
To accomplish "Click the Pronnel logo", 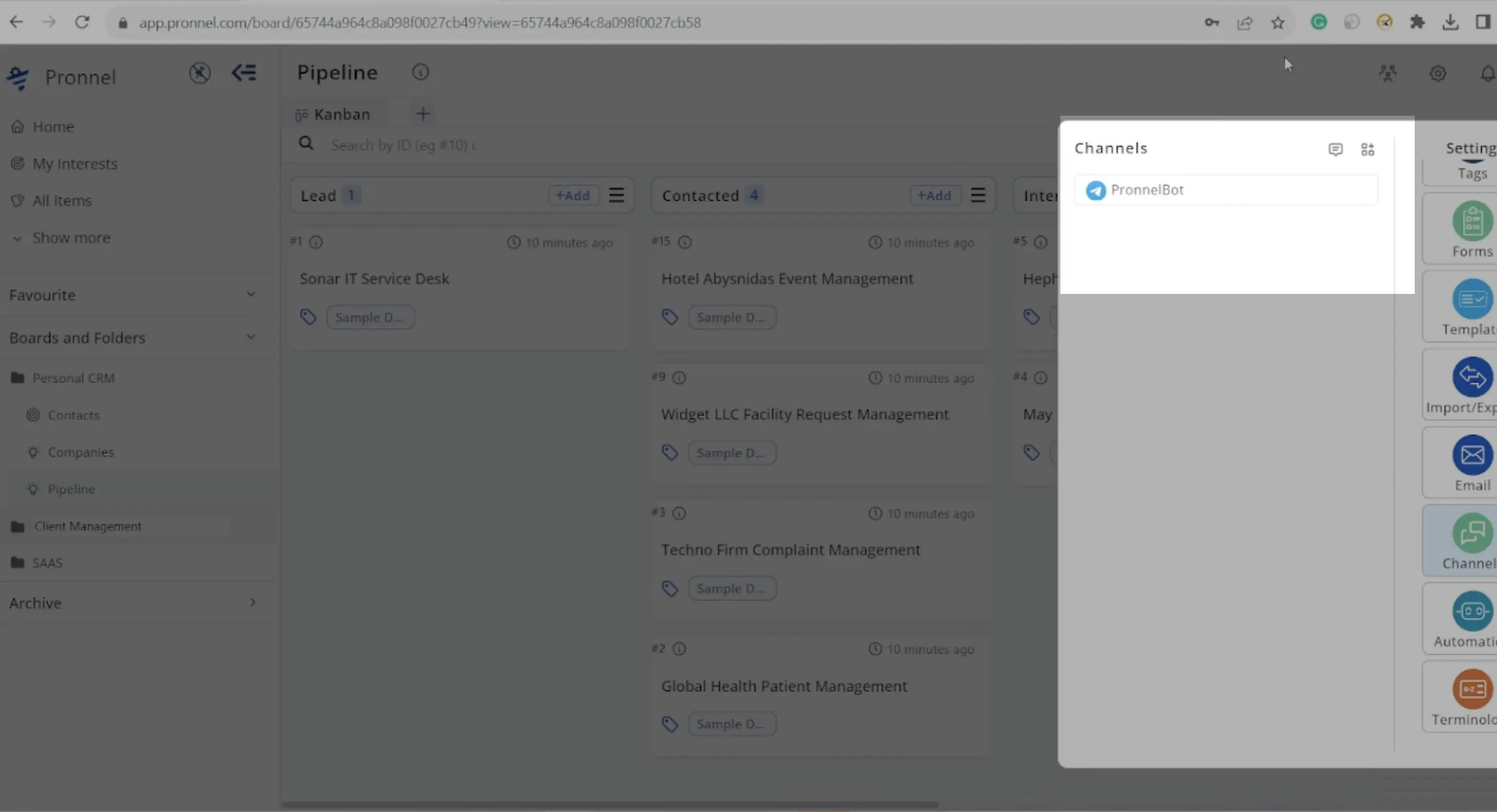I will 18,77.
